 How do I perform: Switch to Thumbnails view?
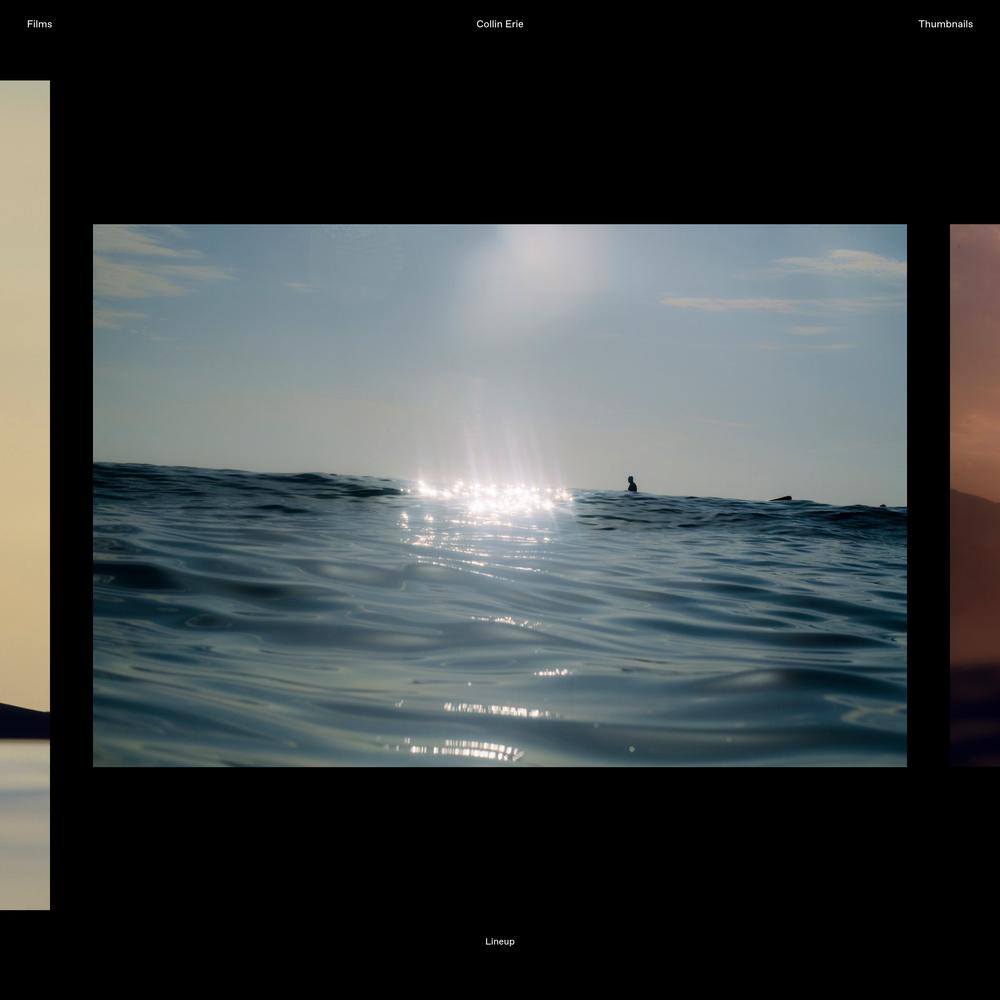click(945, 24)
